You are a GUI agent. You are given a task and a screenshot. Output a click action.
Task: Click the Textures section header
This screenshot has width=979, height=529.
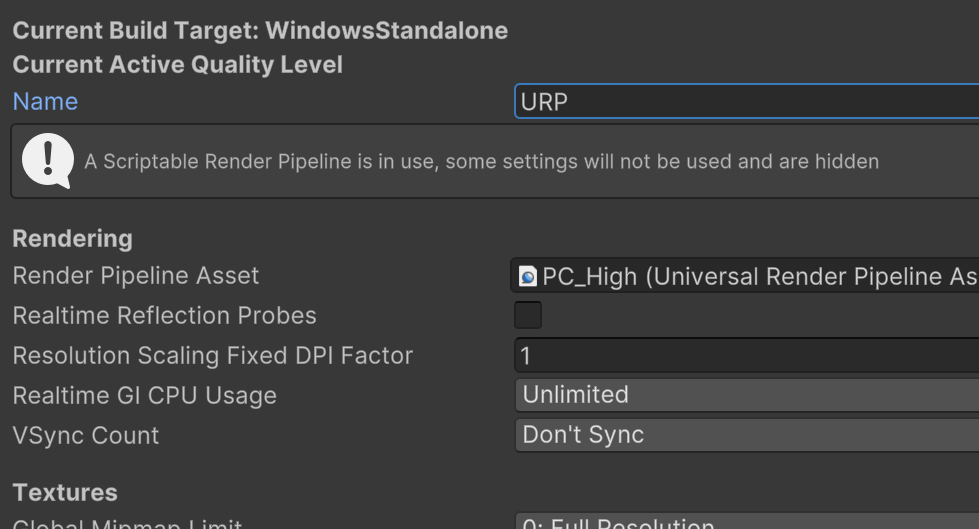[64, 492]
